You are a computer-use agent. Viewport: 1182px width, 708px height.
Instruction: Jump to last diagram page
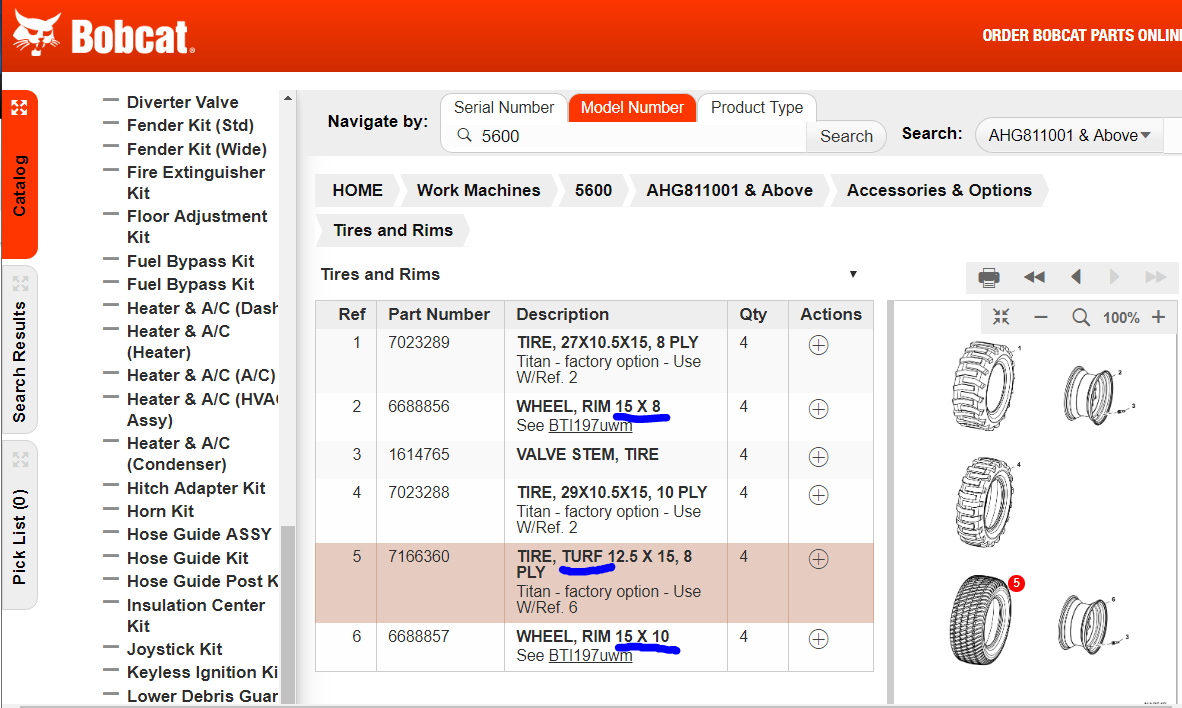[1156, 277]
